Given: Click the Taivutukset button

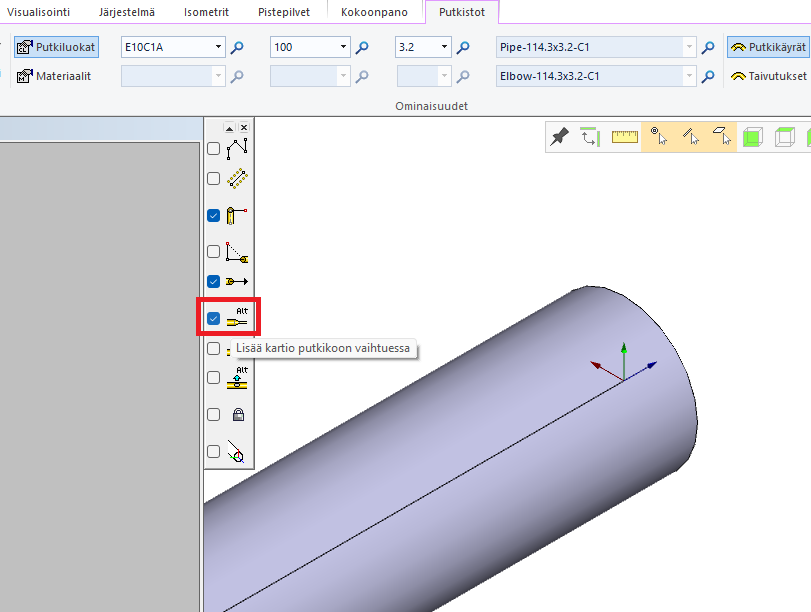Looking at the screenshot, I should [768, 76].
